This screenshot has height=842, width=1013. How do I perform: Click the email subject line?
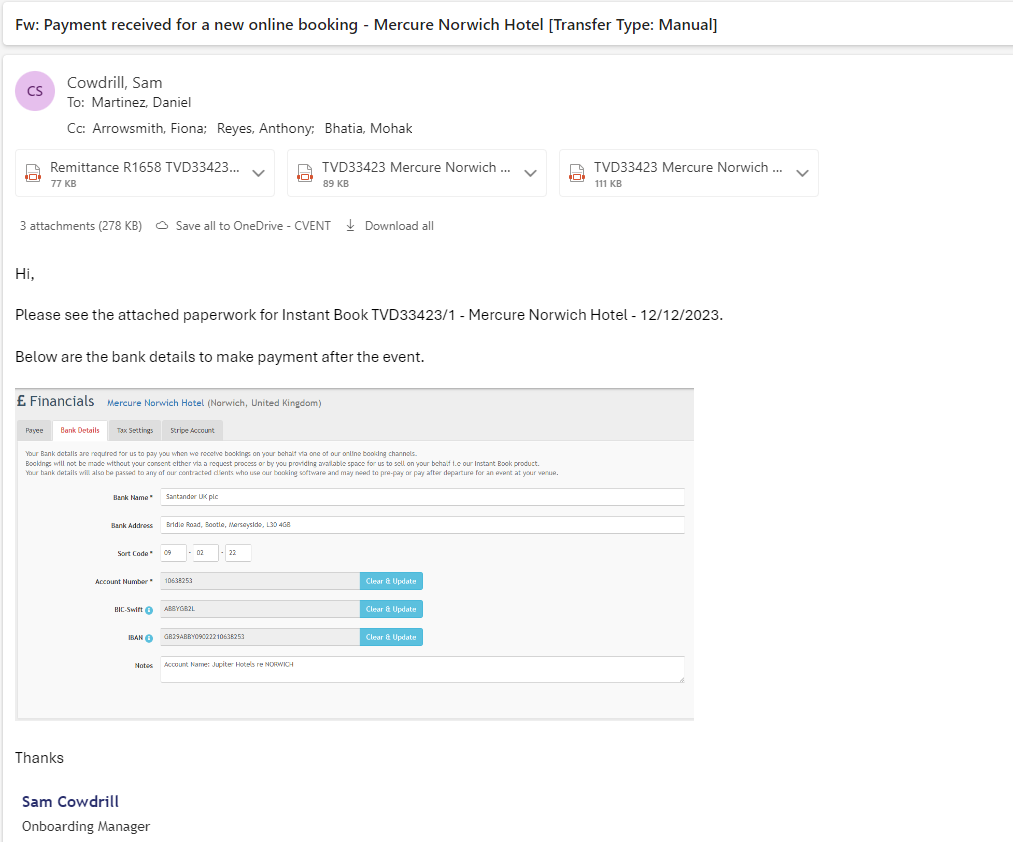coord(366,25)
